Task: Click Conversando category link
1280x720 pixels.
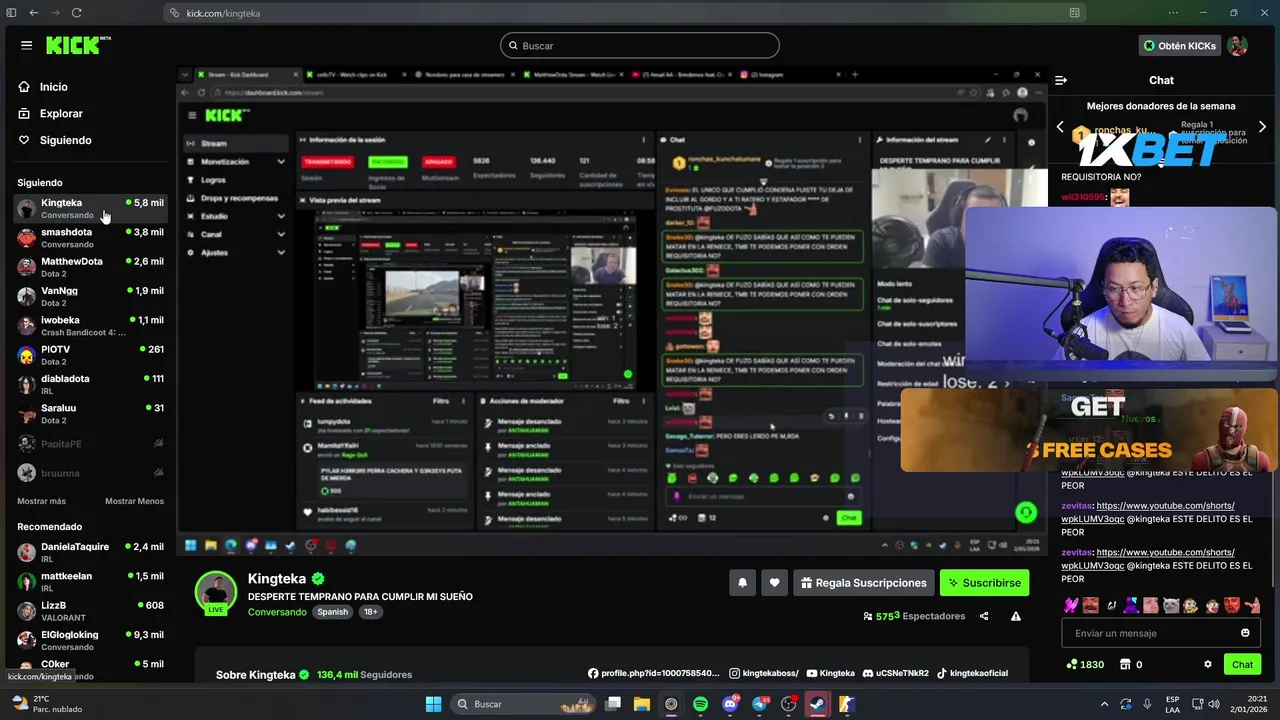Action: (x=277, y=612)
